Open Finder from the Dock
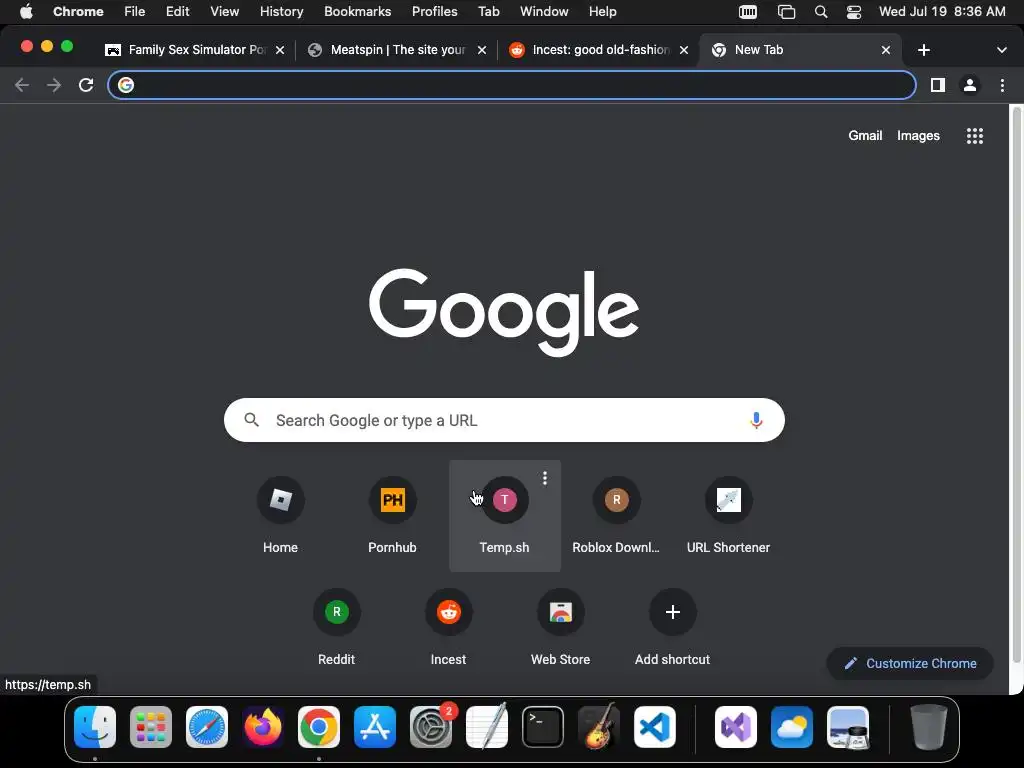 point(95,727)
